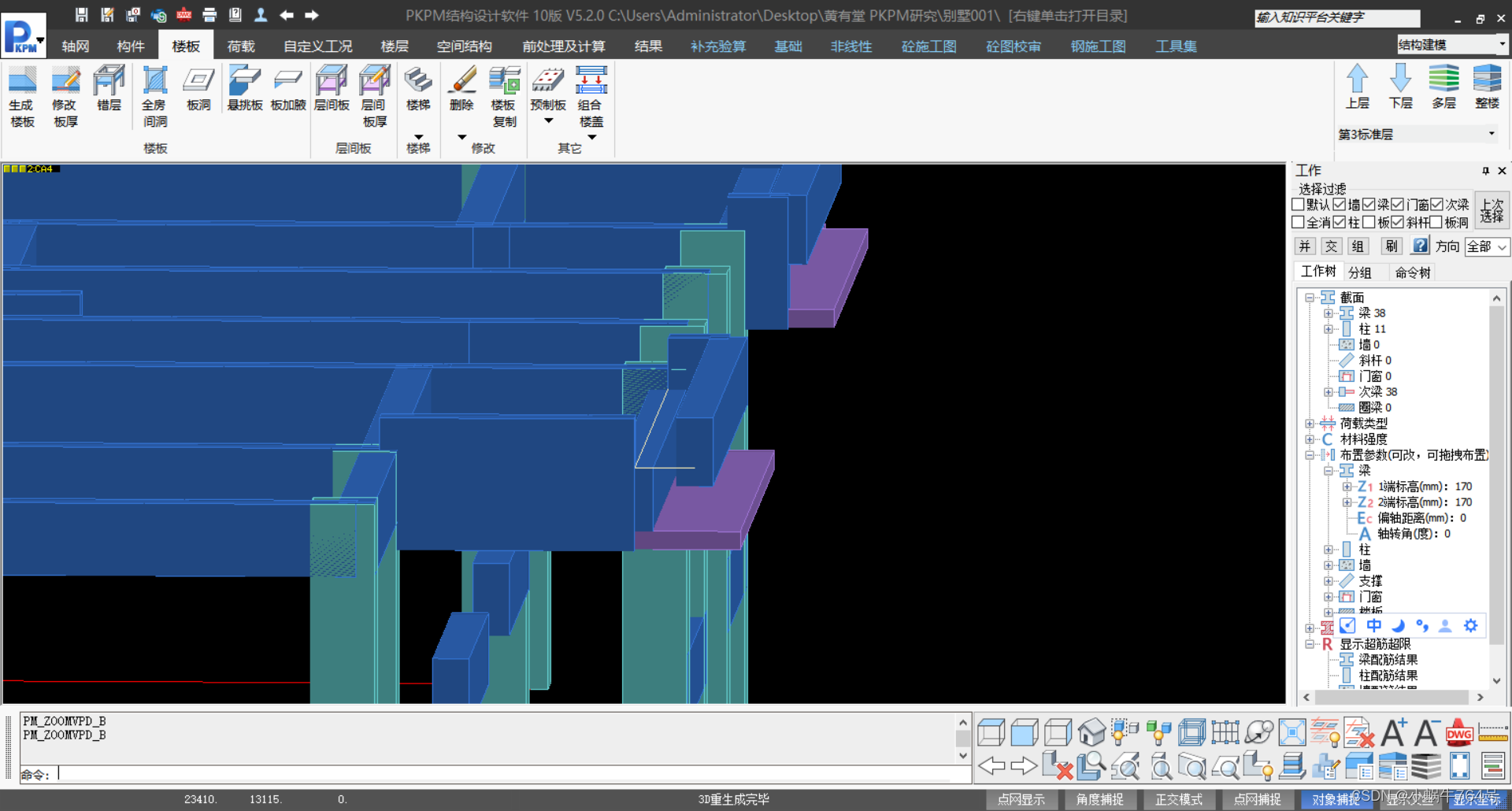The width and height of the screenshot is (1512, 811).
Task: Click the 输入知识平台关键字 search field
Action: 1337,17
